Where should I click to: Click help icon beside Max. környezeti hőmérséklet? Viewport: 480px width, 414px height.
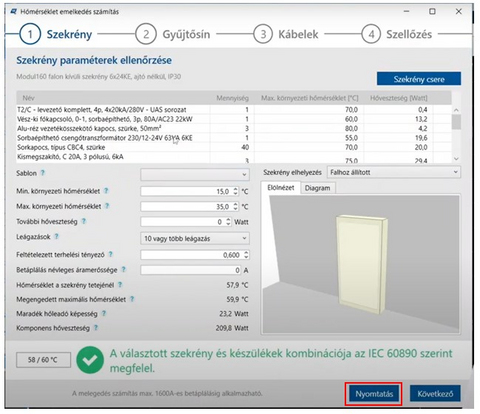107,206
